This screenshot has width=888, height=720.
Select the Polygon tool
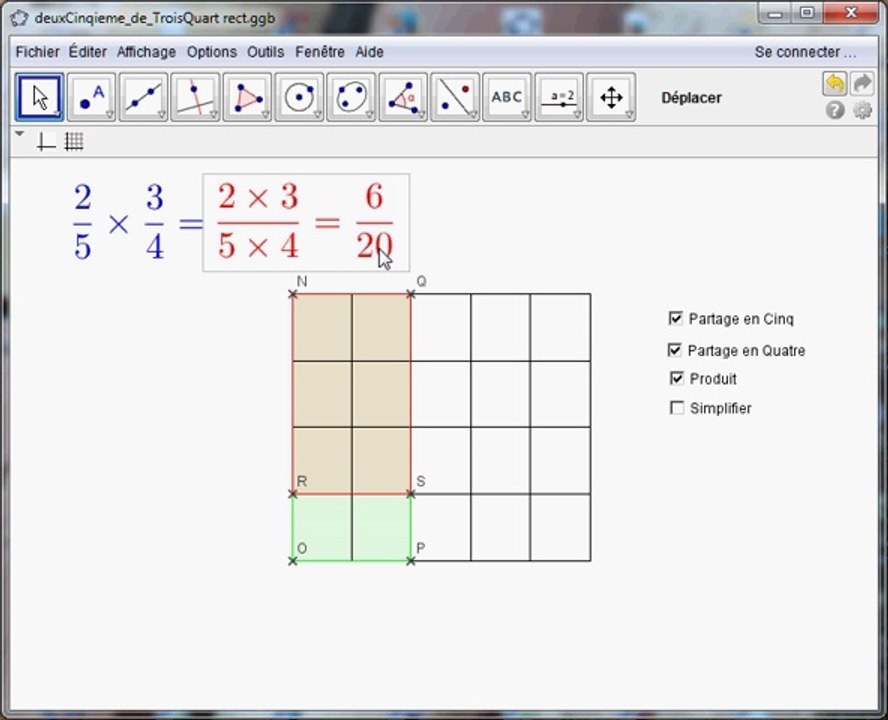tap(247, 97)
